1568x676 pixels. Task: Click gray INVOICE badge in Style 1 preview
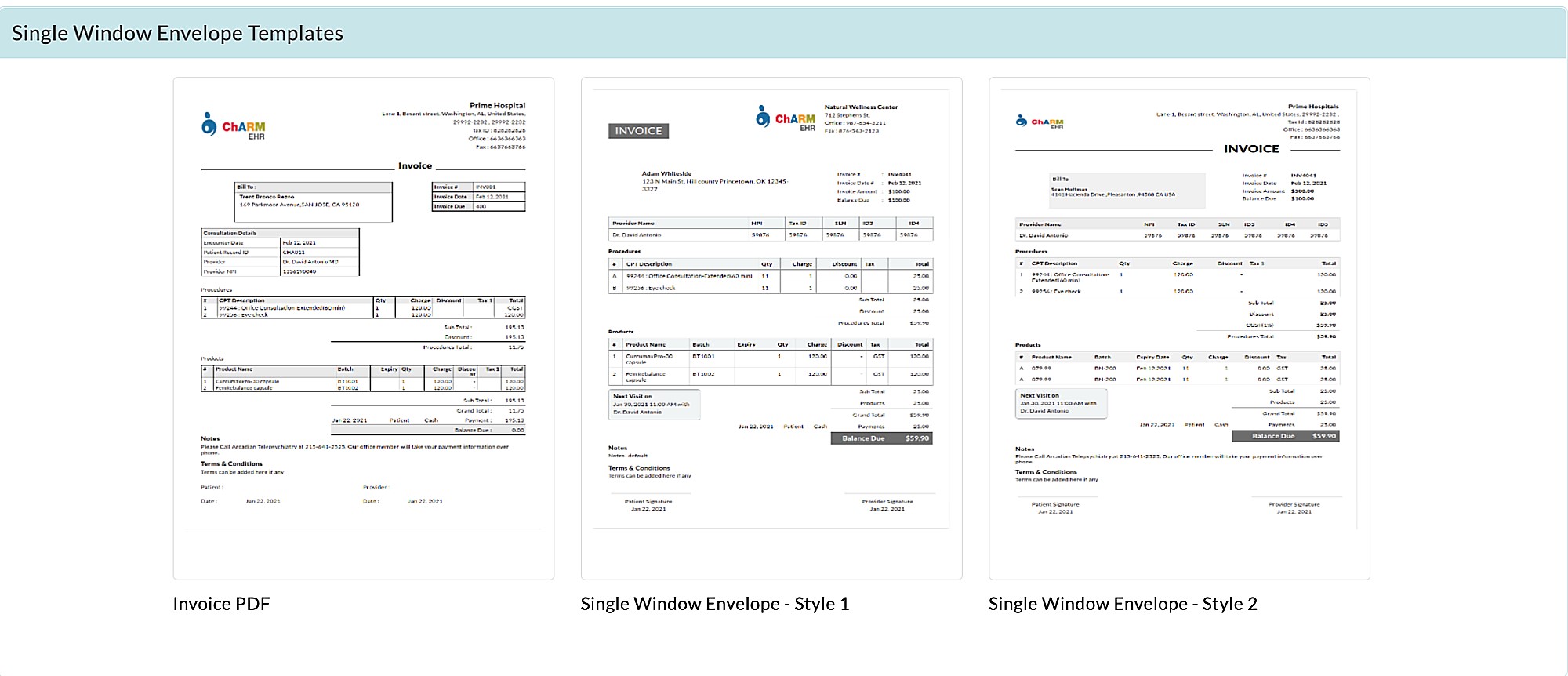[638, 131]
